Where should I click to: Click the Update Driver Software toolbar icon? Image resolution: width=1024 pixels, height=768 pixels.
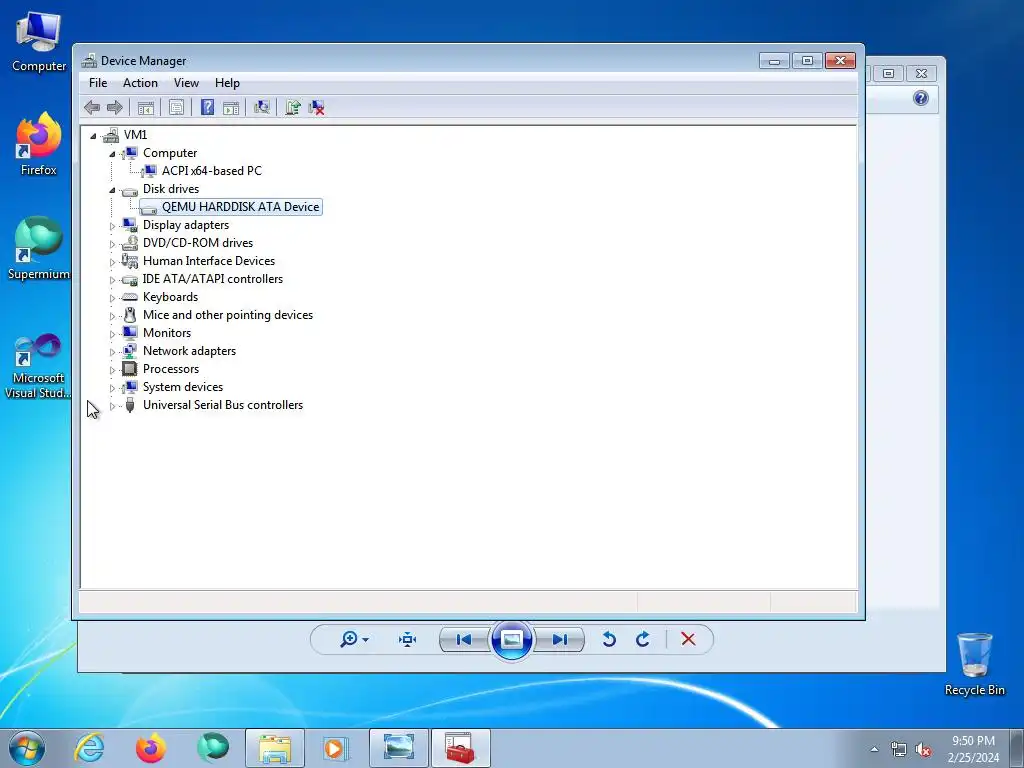pyautogui.click(x=293, y=107)
